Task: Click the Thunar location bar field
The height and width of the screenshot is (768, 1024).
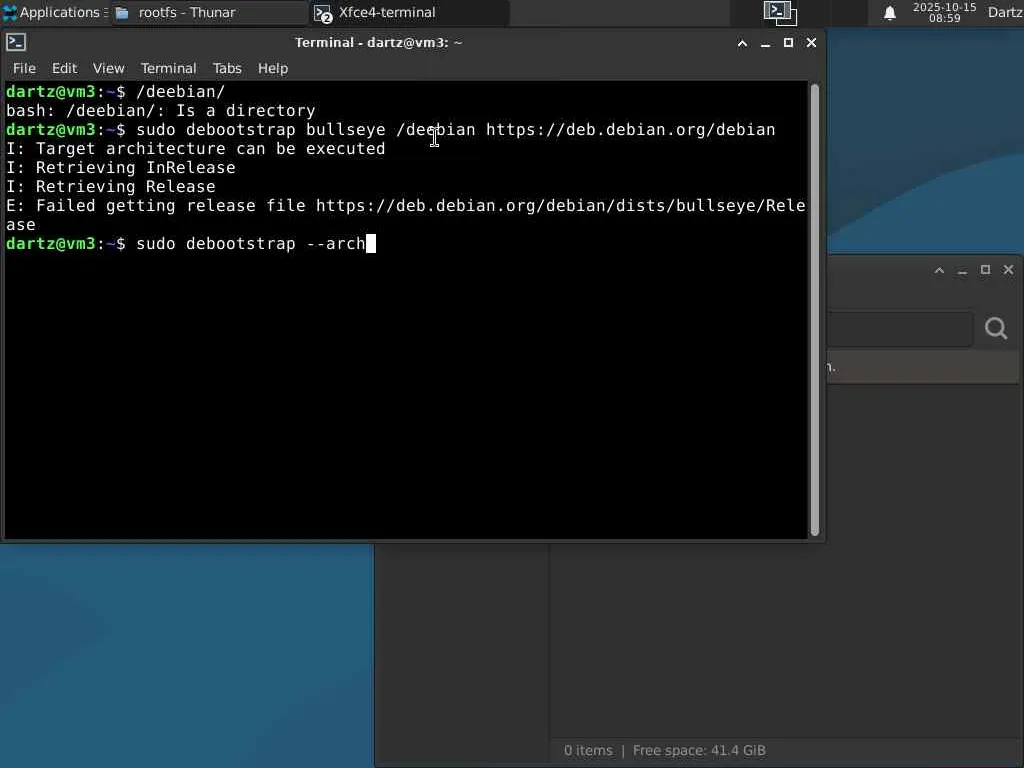Action: coord(900,328)
